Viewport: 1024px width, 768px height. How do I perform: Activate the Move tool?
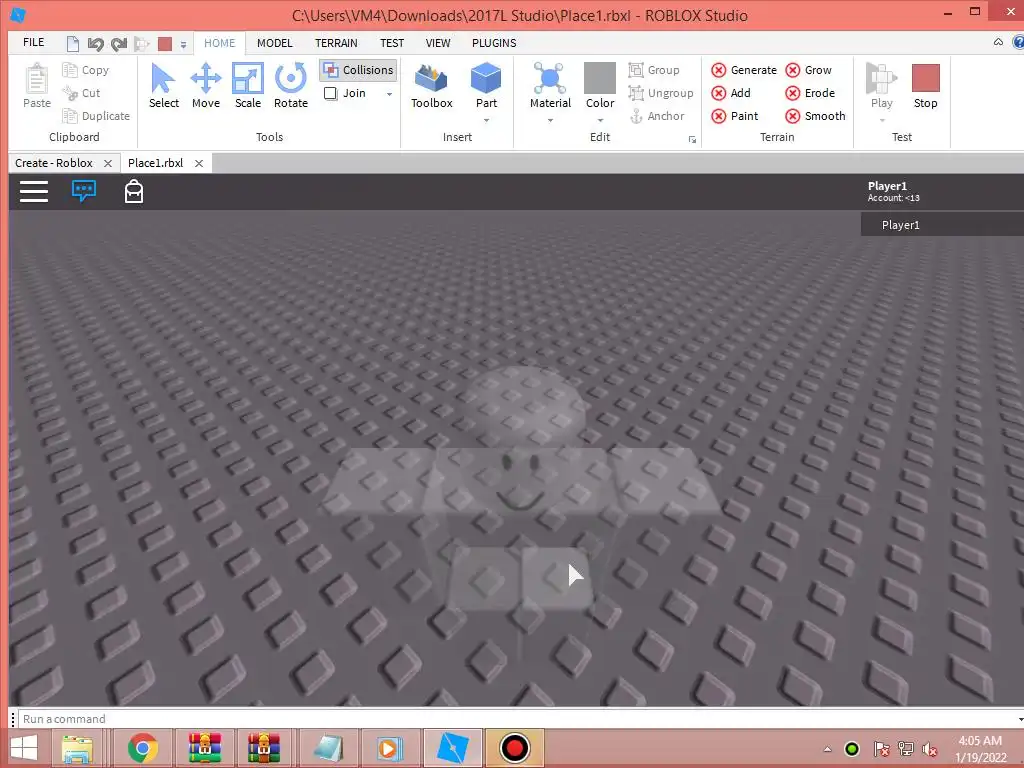tap(206, 86)
